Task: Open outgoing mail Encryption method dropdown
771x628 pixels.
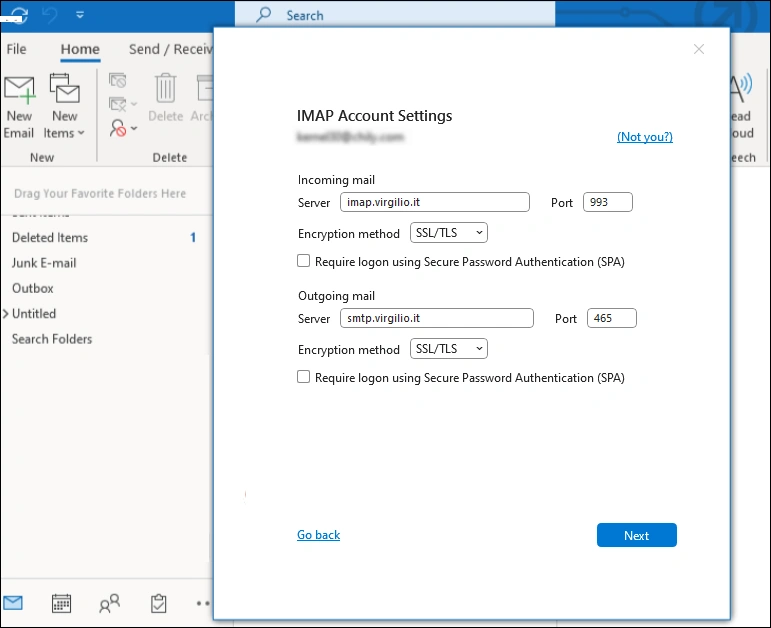Action: (448, 349)
